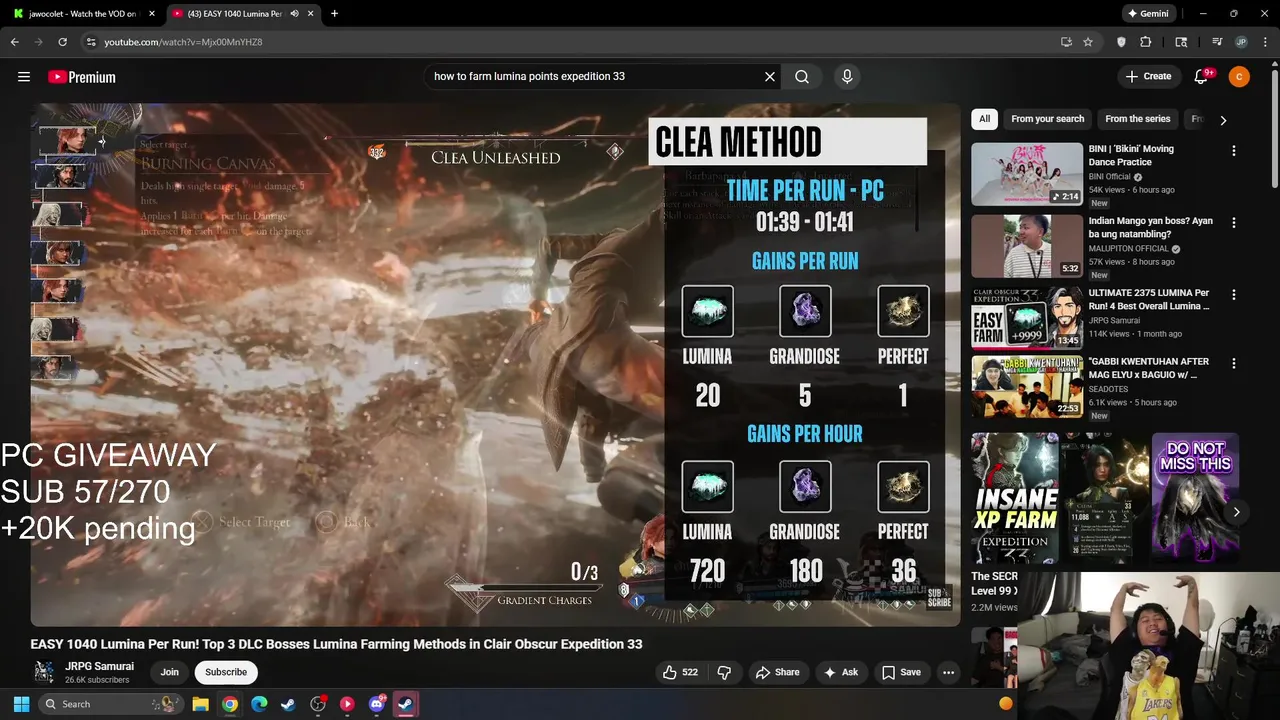Subscribe to JRPG Samurai
Image resolution: width=1280 pixels, height=720 pixels.
pos(226,672)
